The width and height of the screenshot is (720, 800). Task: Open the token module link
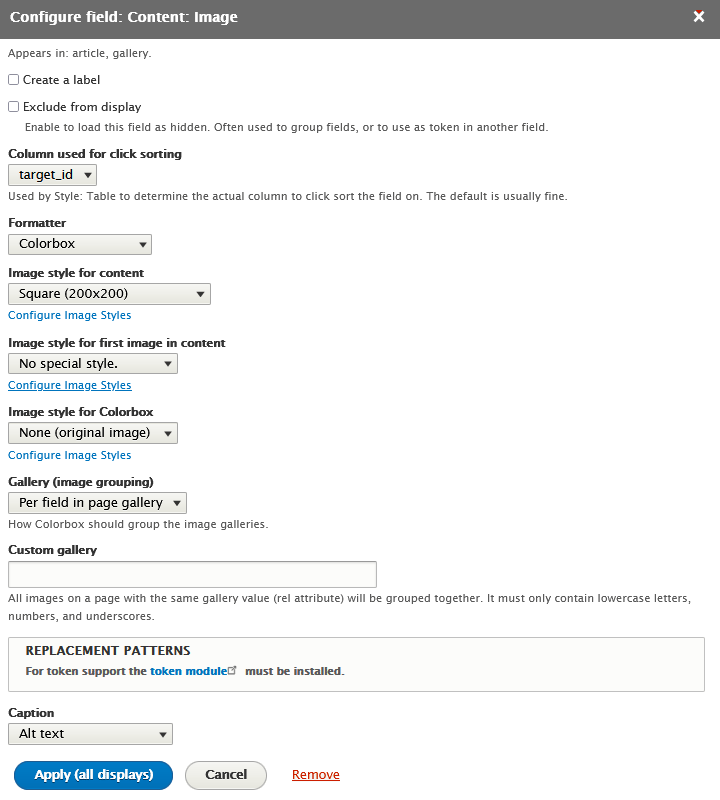188,671
